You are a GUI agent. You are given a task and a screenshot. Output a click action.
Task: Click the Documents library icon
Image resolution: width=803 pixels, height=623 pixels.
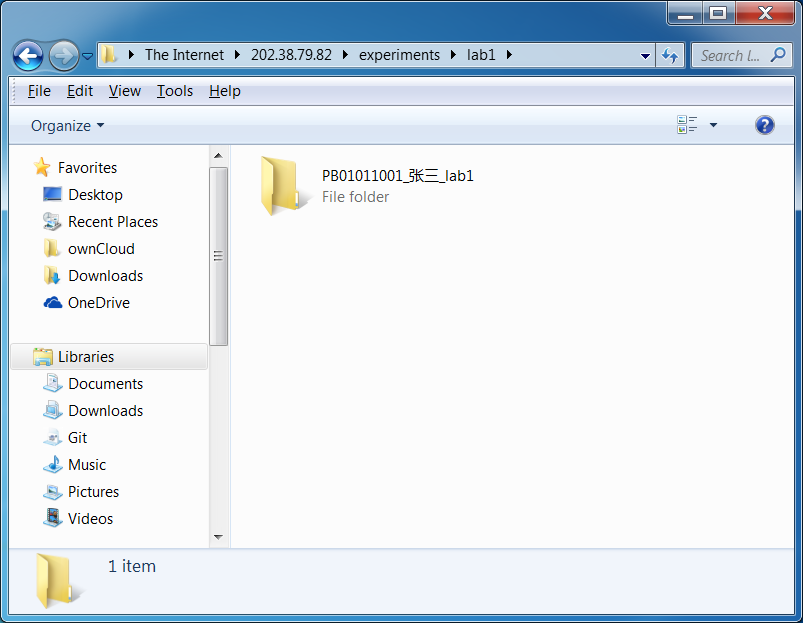tap(52, 383)
